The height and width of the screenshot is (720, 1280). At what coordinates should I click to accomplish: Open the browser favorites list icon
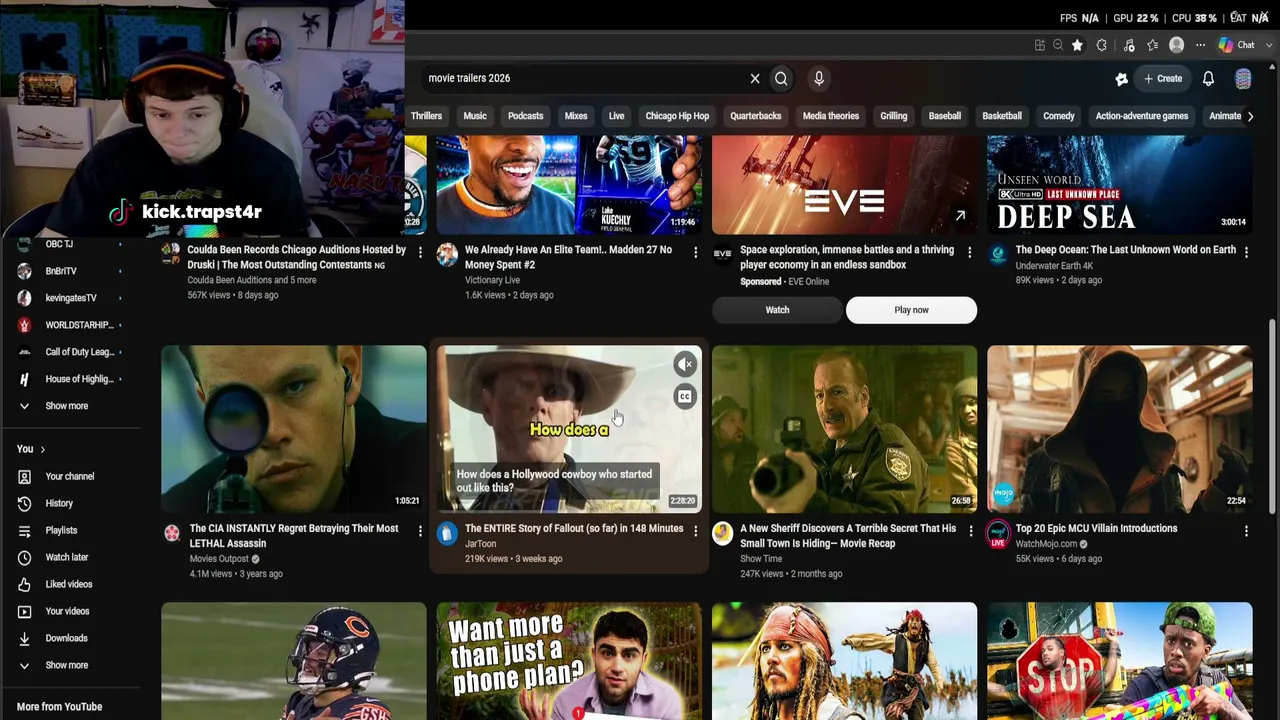1153,45
